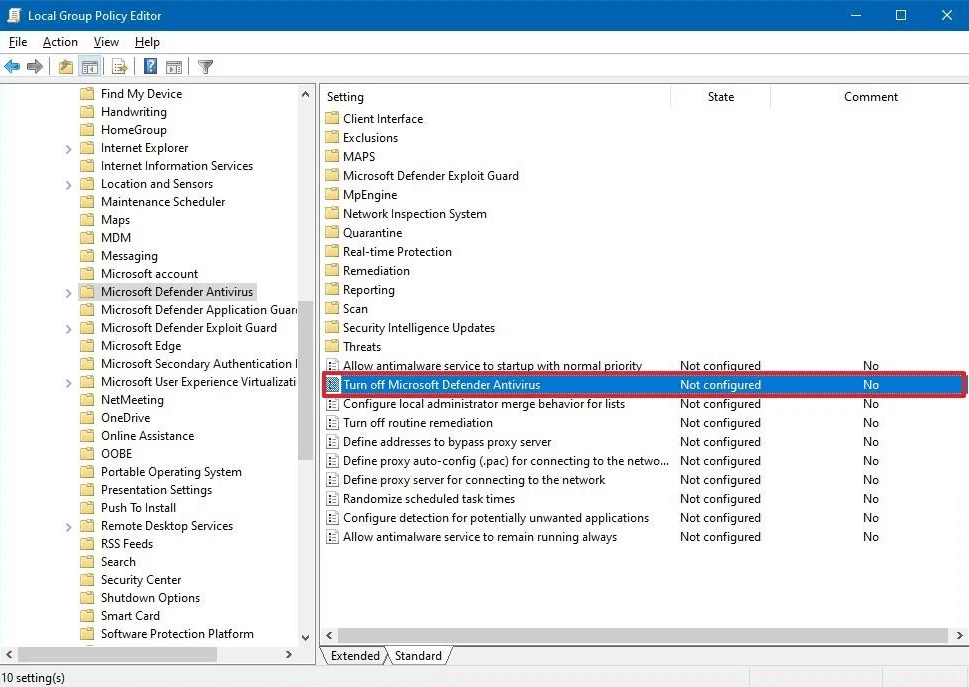Expand the Microsoft Defender Exploit Guard tree node
The image size is (969, 687).
(69, 329)
